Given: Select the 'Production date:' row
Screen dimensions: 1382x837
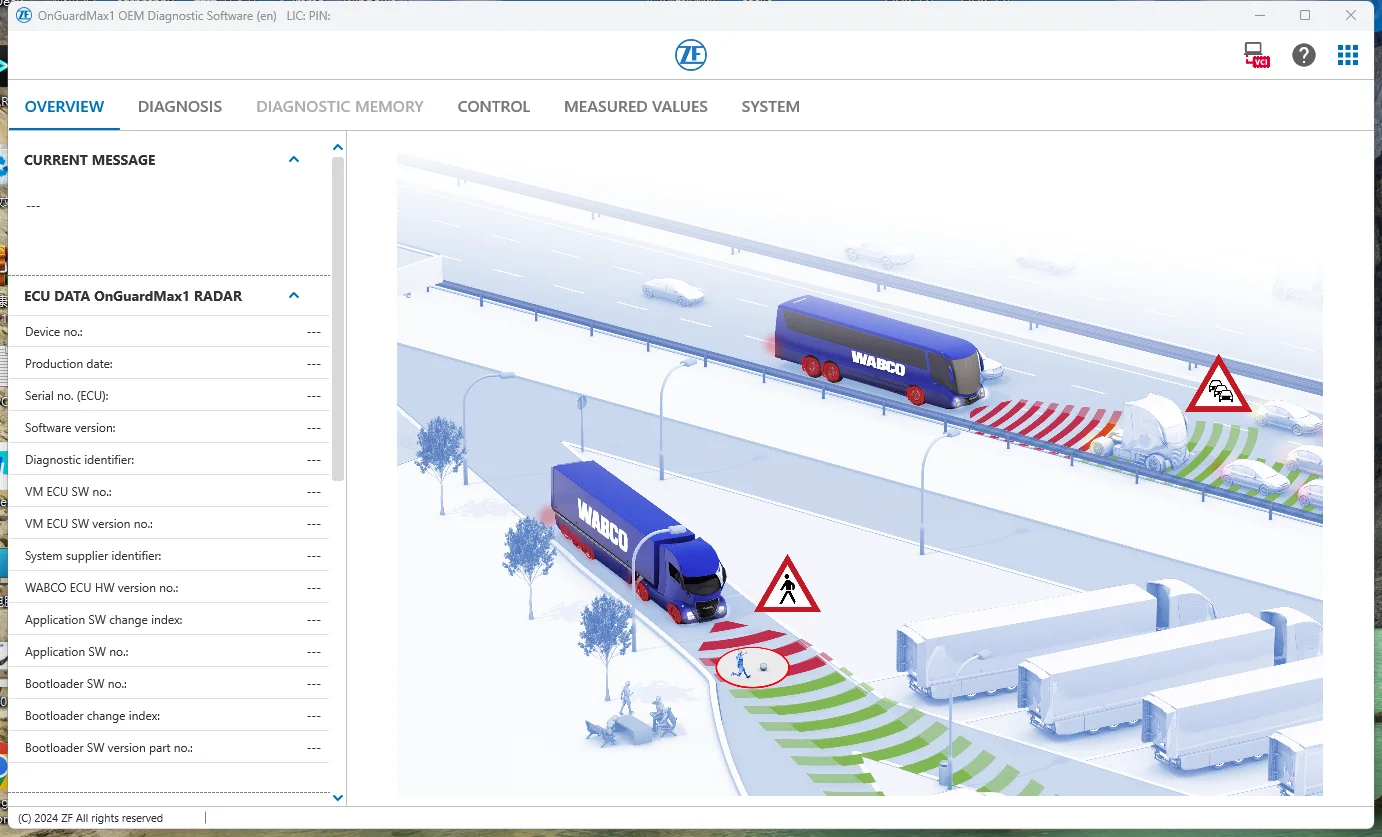Looking at the screenshot, I should tap(169, 364).
